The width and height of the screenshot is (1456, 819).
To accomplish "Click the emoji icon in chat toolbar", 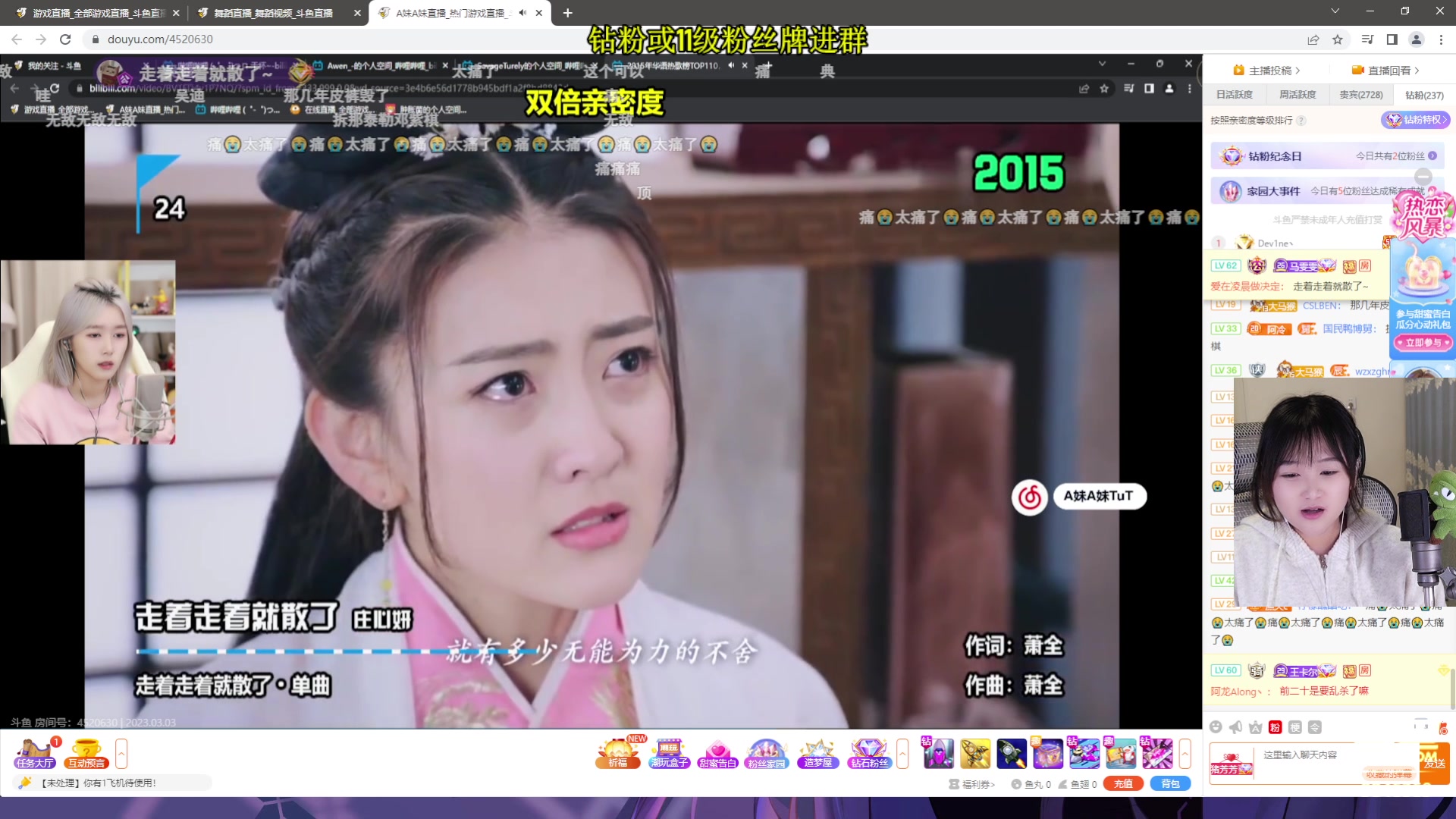I will [1216, 727].
